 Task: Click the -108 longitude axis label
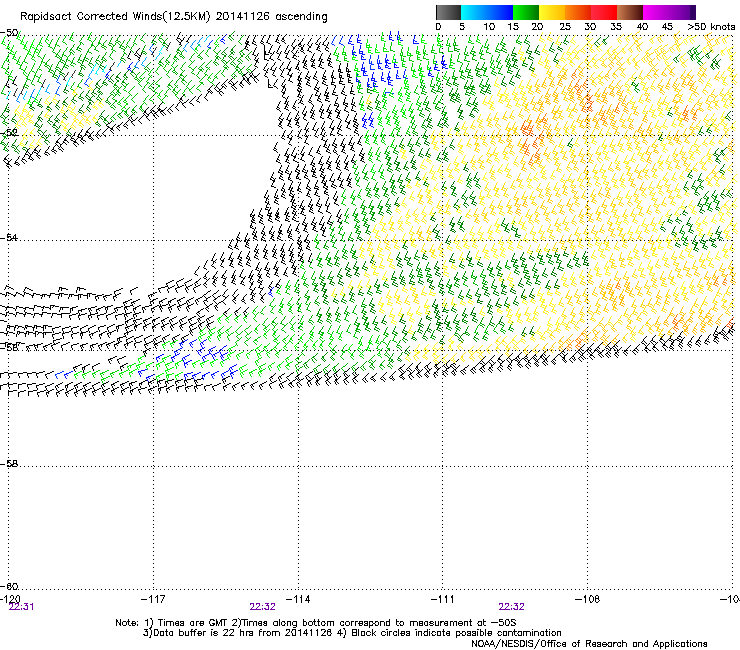(588, 599)
